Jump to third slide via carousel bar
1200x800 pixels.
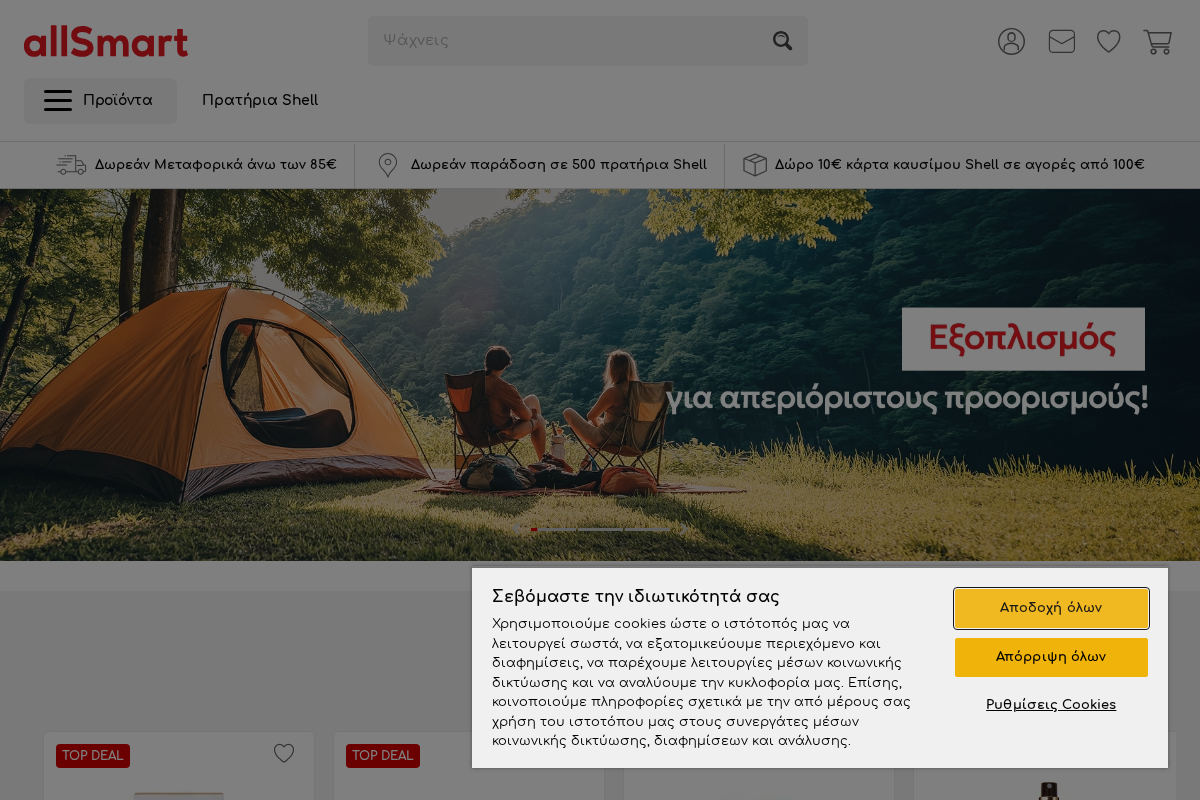click(646, 529)
